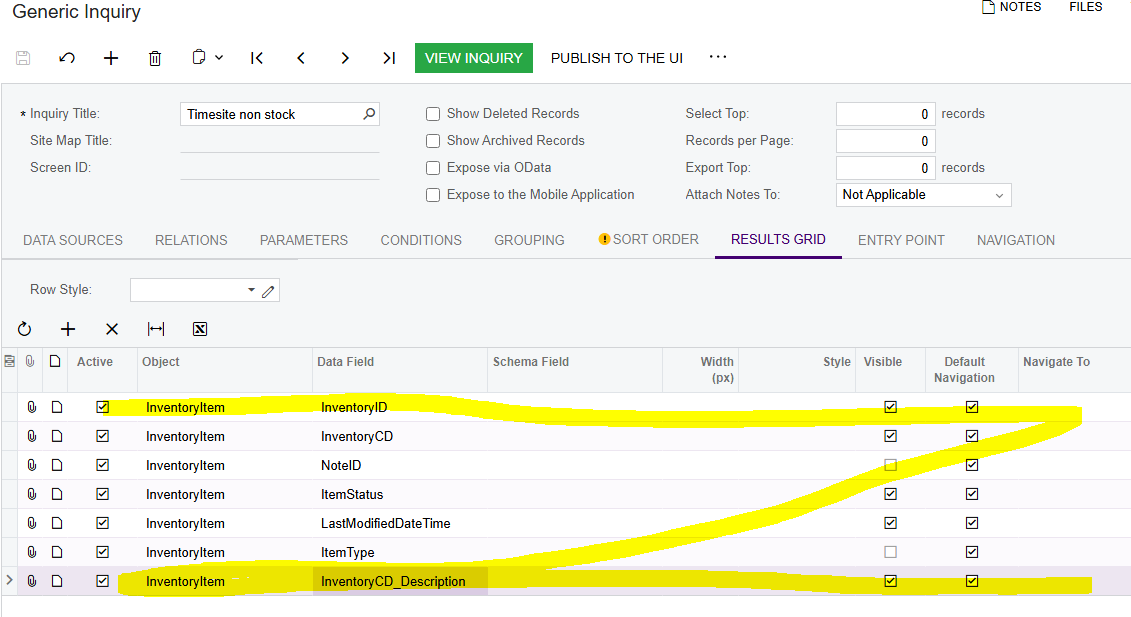Image resolution: width=1131 pixels, height=617 pixels.
Task: Enable Expose via OData
Action: (x=433, y=168)
